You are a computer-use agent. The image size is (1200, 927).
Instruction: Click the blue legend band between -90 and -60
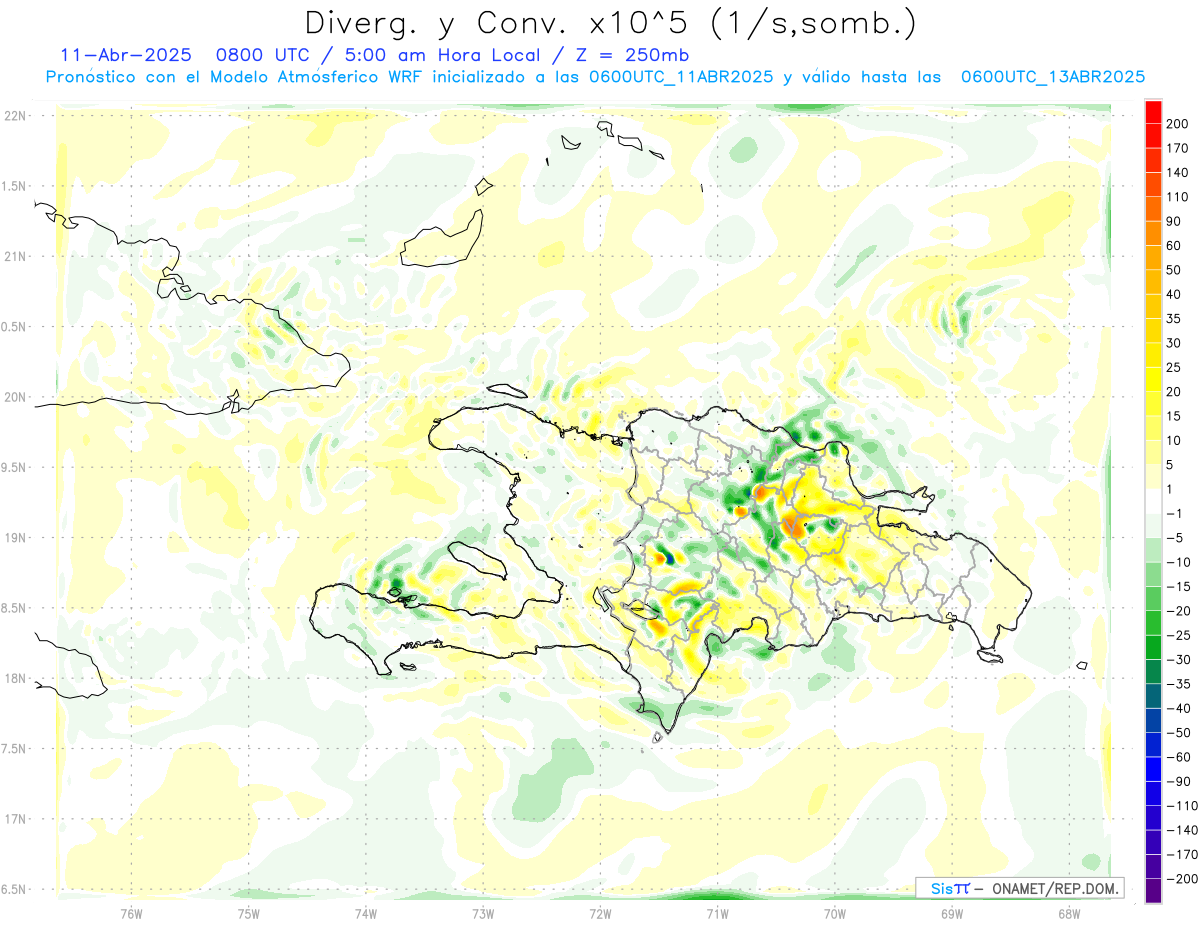click(1153, 770)
